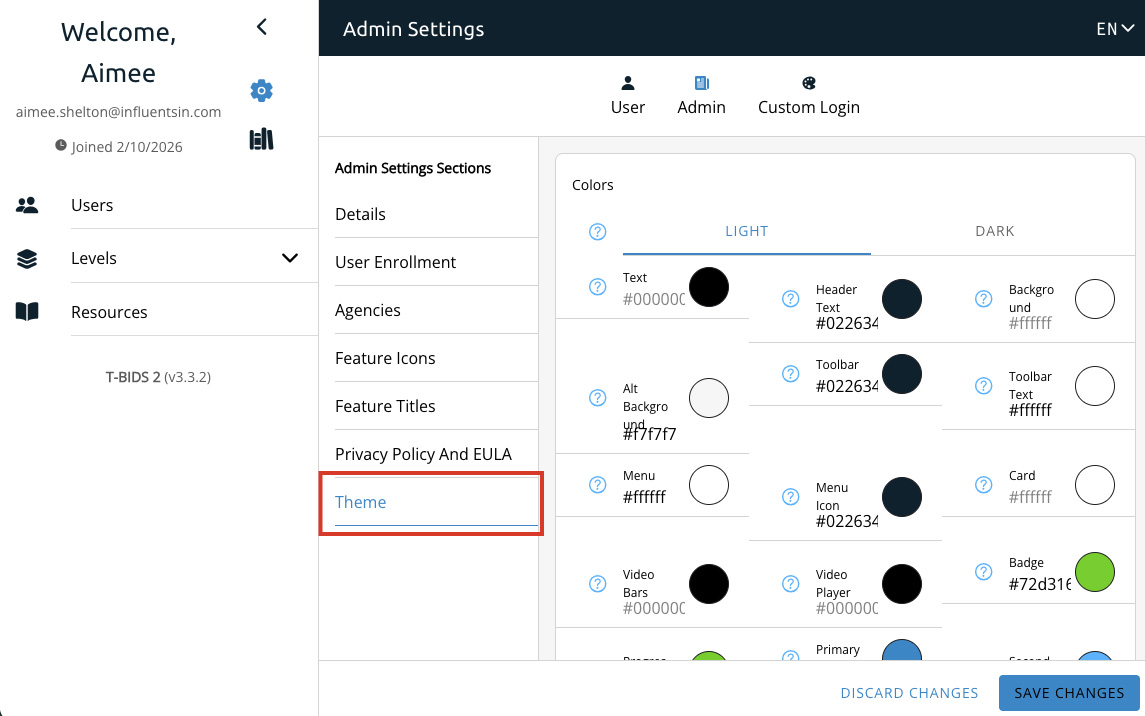Pick the Alt Background color swatch

coord(709,398)
